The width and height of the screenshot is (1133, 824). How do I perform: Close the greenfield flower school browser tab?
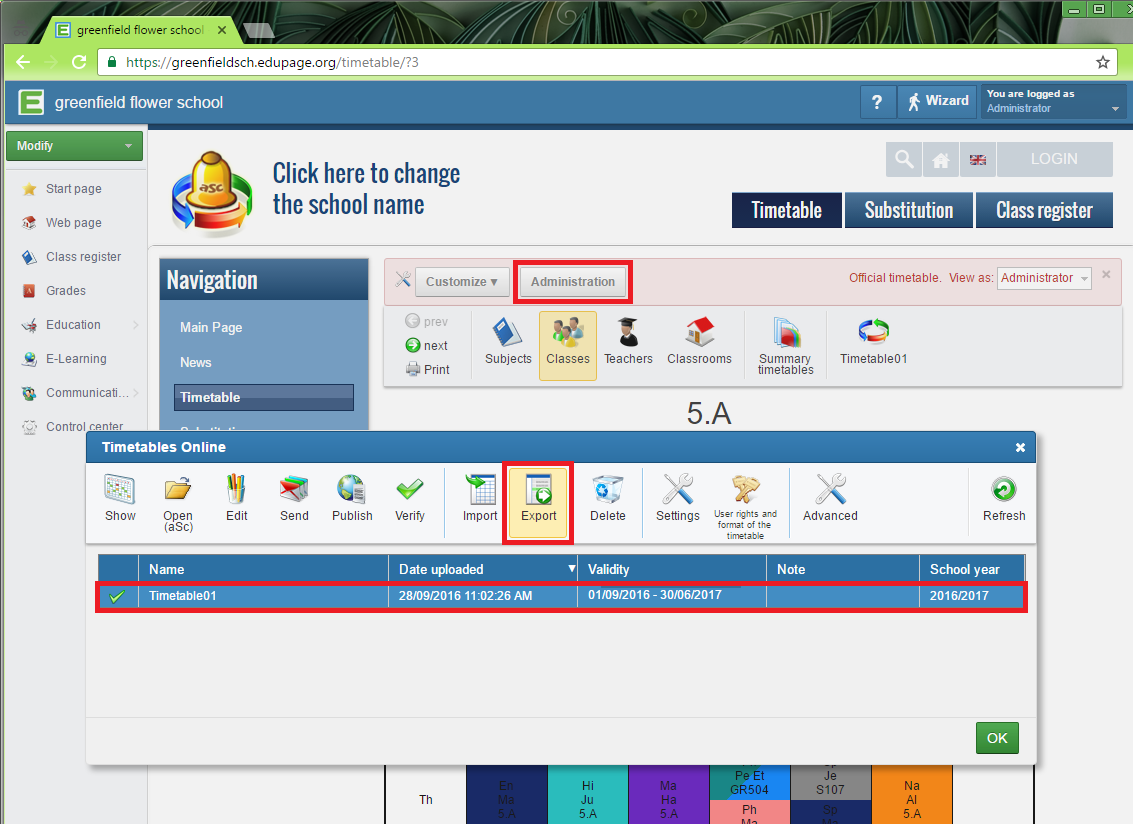(x=222, y=30)
